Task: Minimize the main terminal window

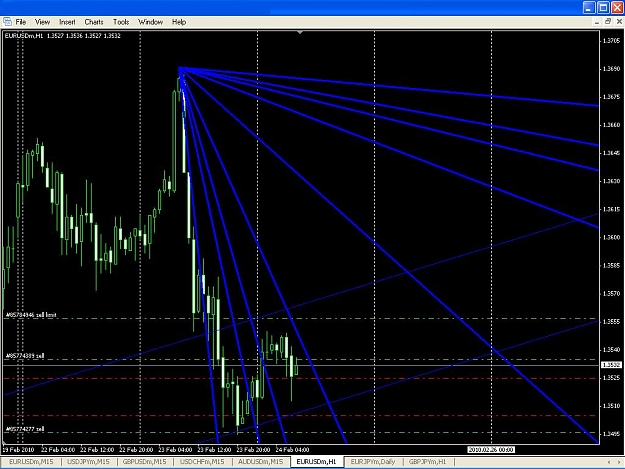Action: pyautogui.click(x=589, y=8)
